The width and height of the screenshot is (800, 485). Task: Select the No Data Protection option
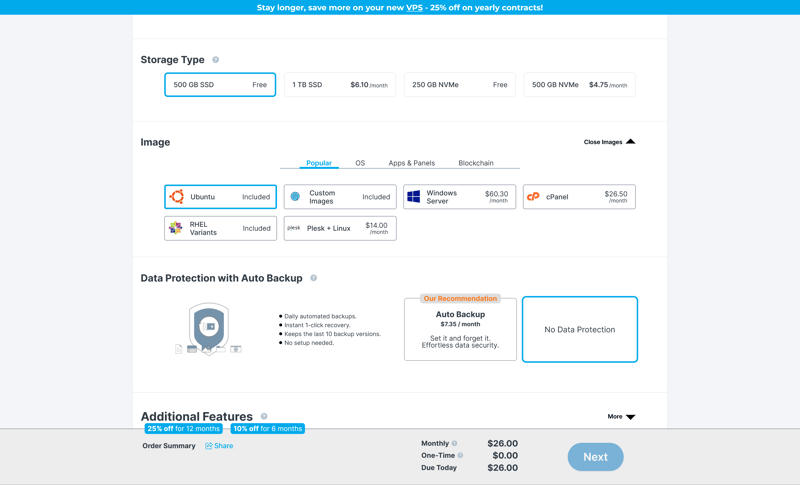pos(579,329)
